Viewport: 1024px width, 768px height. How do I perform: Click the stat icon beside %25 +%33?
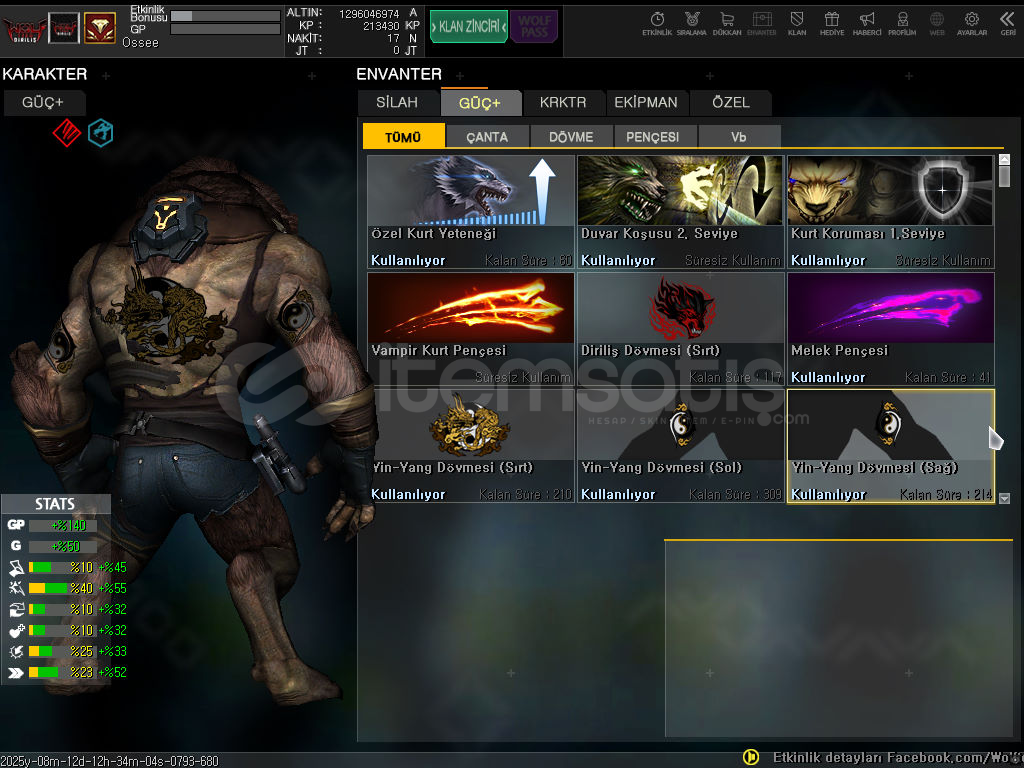[16, 651]
